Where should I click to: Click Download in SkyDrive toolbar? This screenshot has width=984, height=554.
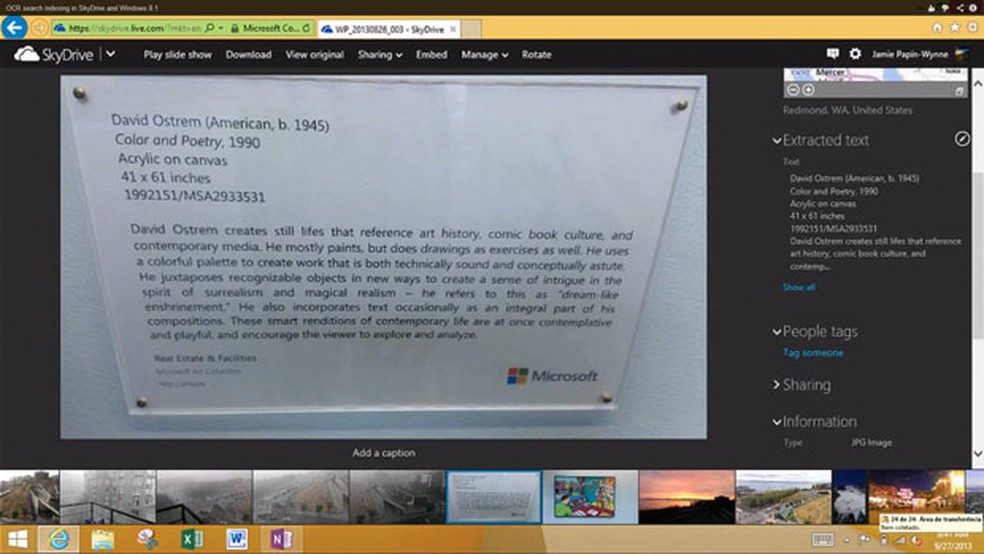[x=249, y=55]
